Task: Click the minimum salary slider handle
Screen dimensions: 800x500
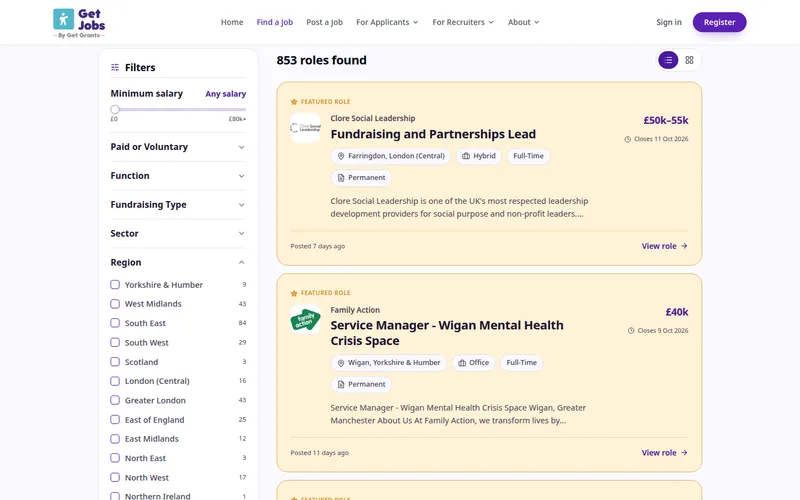Action: pyautogui.click(x=115, y=109)
